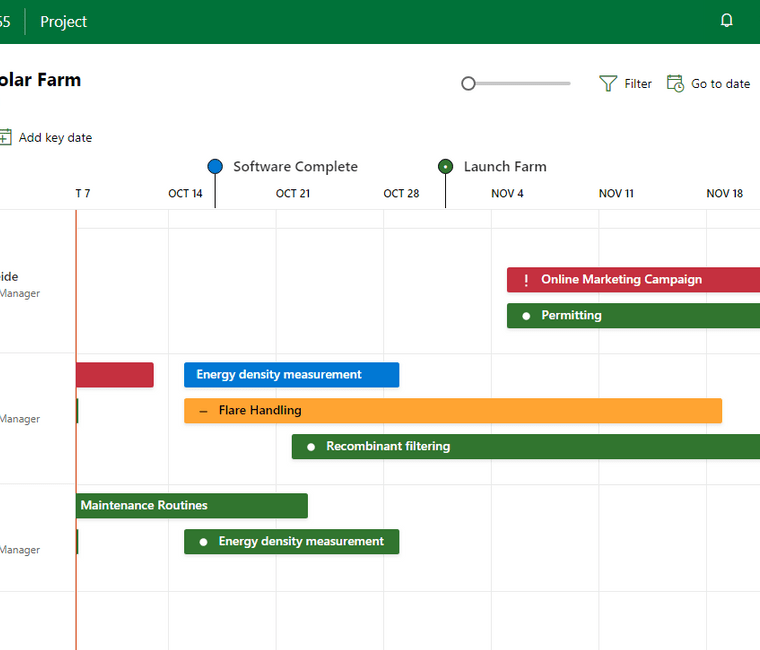This screenshot has width=760, height=650.
Task: Click the notifications bell icon
Action: click(x=727, y=21)
